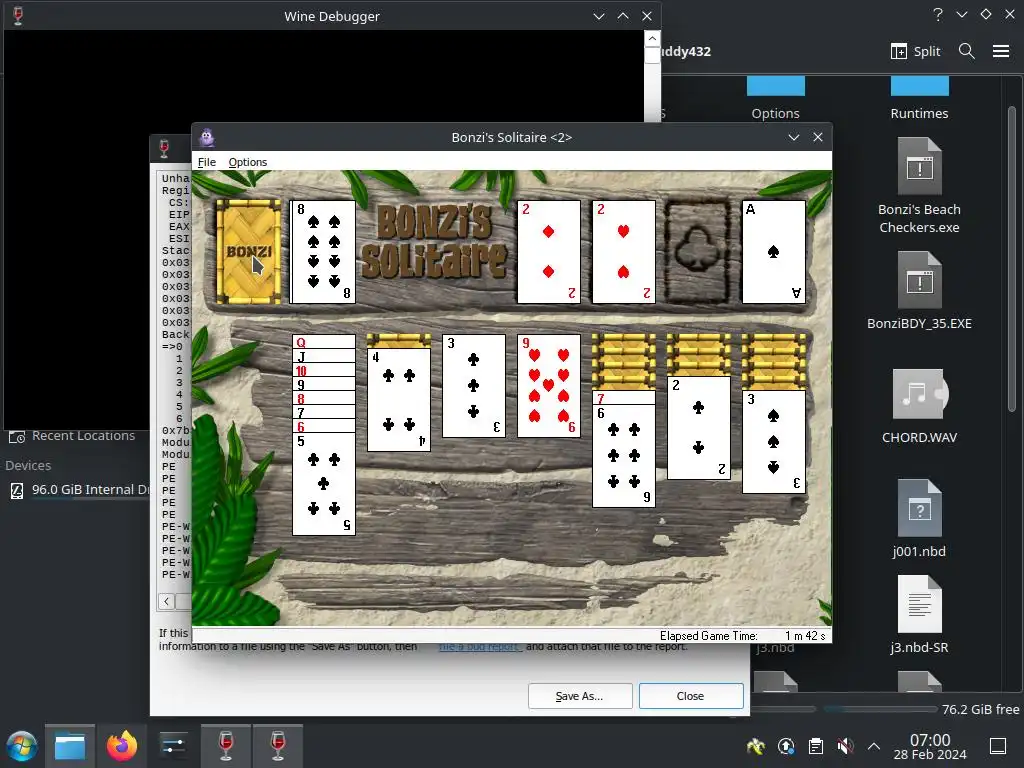The height and width of the screenshot is (768, 1024).
Task: Draw from the Bonzi stock deck
Action: 248,251
